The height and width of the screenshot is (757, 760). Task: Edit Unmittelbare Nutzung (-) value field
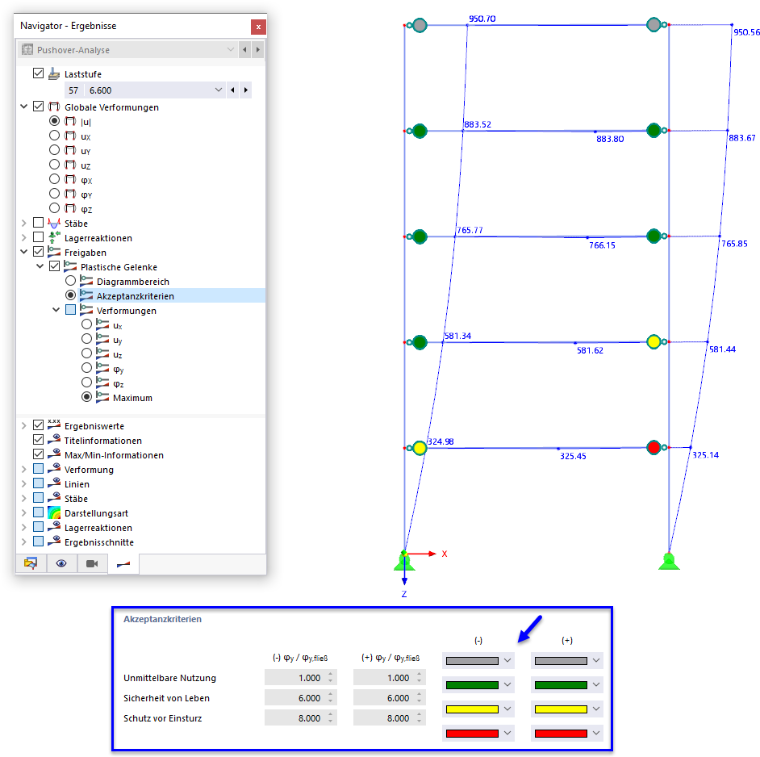301,678
